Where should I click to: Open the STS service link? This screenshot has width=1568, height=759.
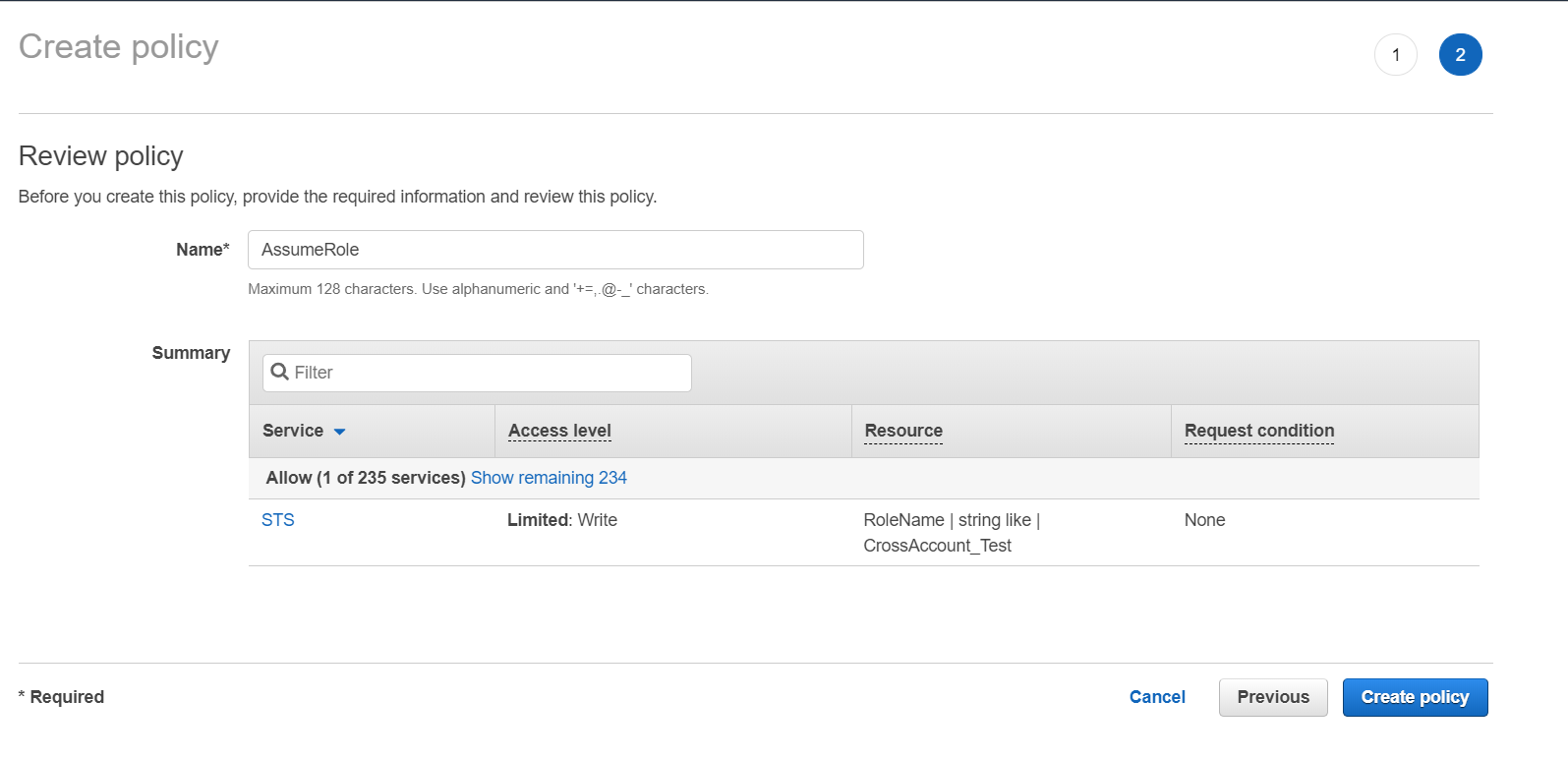tap(278, 520)
